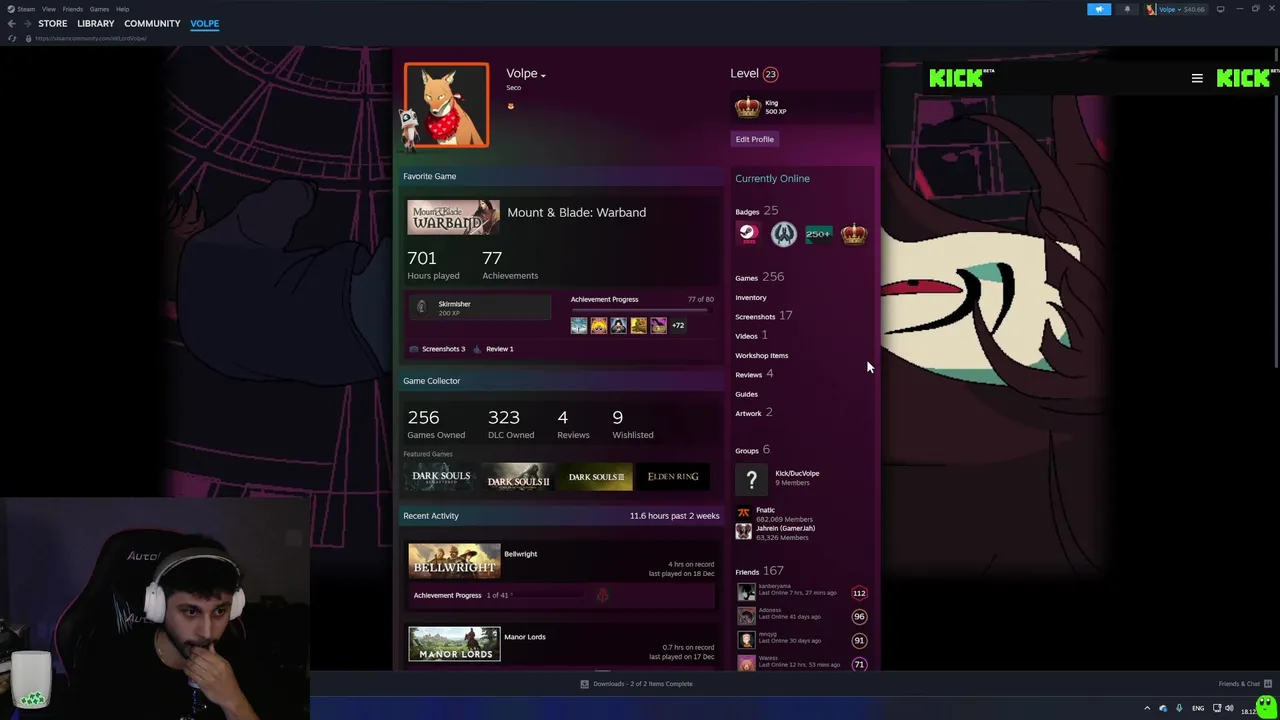
Task: Click the Steam forward navigation arrow
Action: [x=26, y=23]
